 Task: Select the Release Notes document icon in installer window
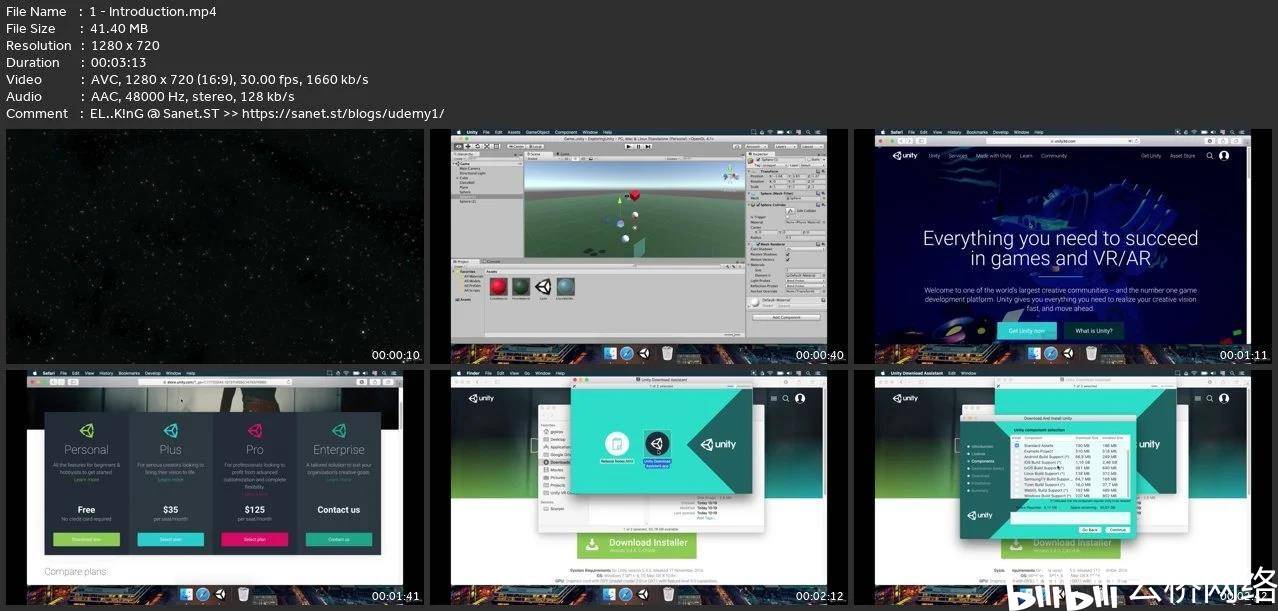pos(617,444)
